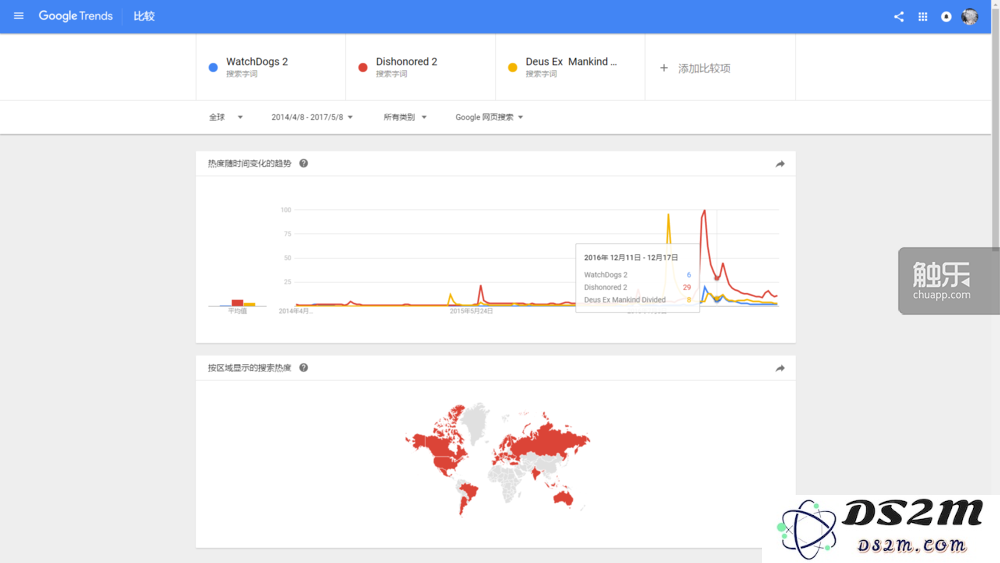Viewport: 1000px width, 563px height.
Task: Open the Google apps grid
Action: click(x=923, y=17)
